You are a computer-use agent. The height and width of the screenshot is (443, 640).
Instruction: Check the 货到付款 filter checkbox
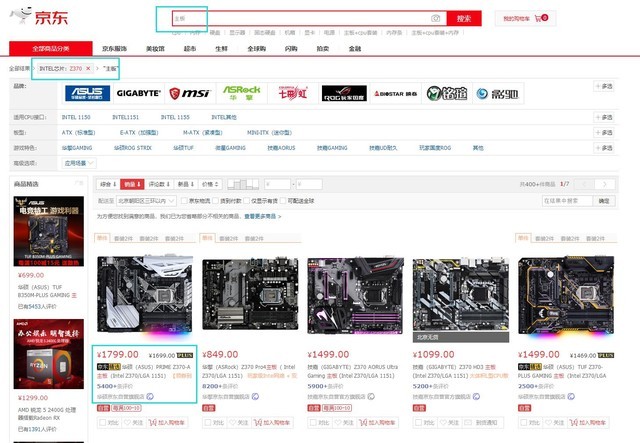coord(215,201)
